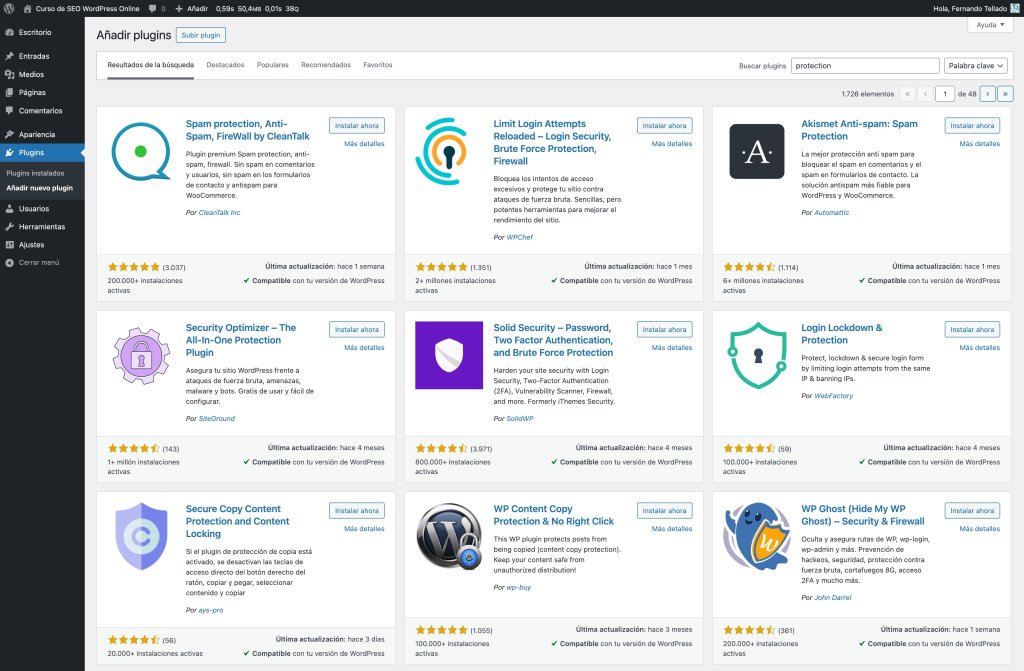Open Más detalles for Akismet Anti-spam
The image size is (1024, 671).
[979, 144]
